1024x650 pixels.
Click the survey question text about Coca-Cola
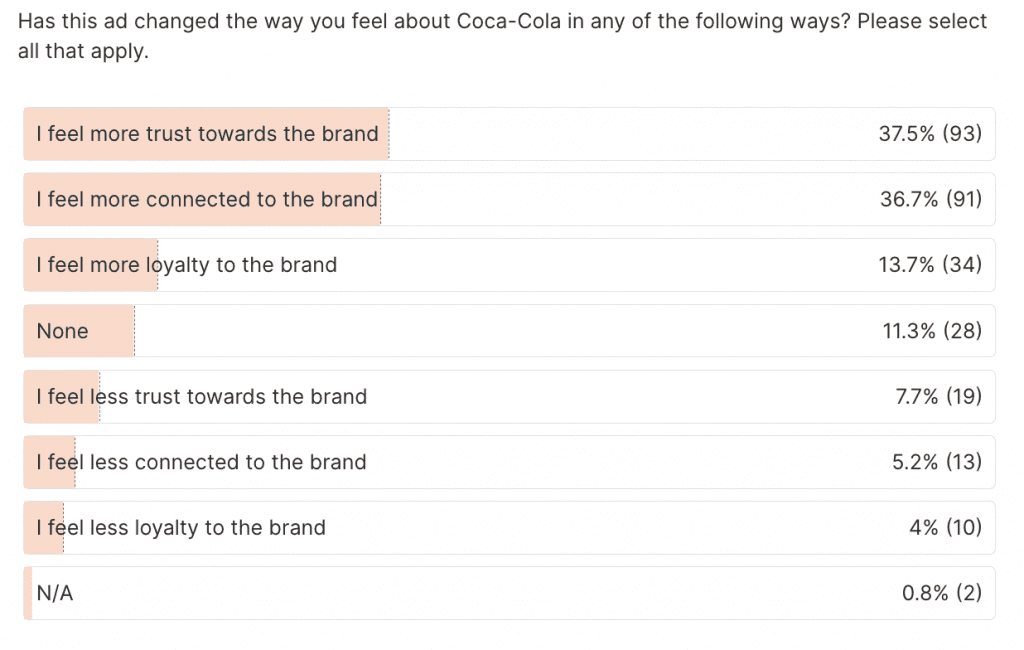click(500, 36)
